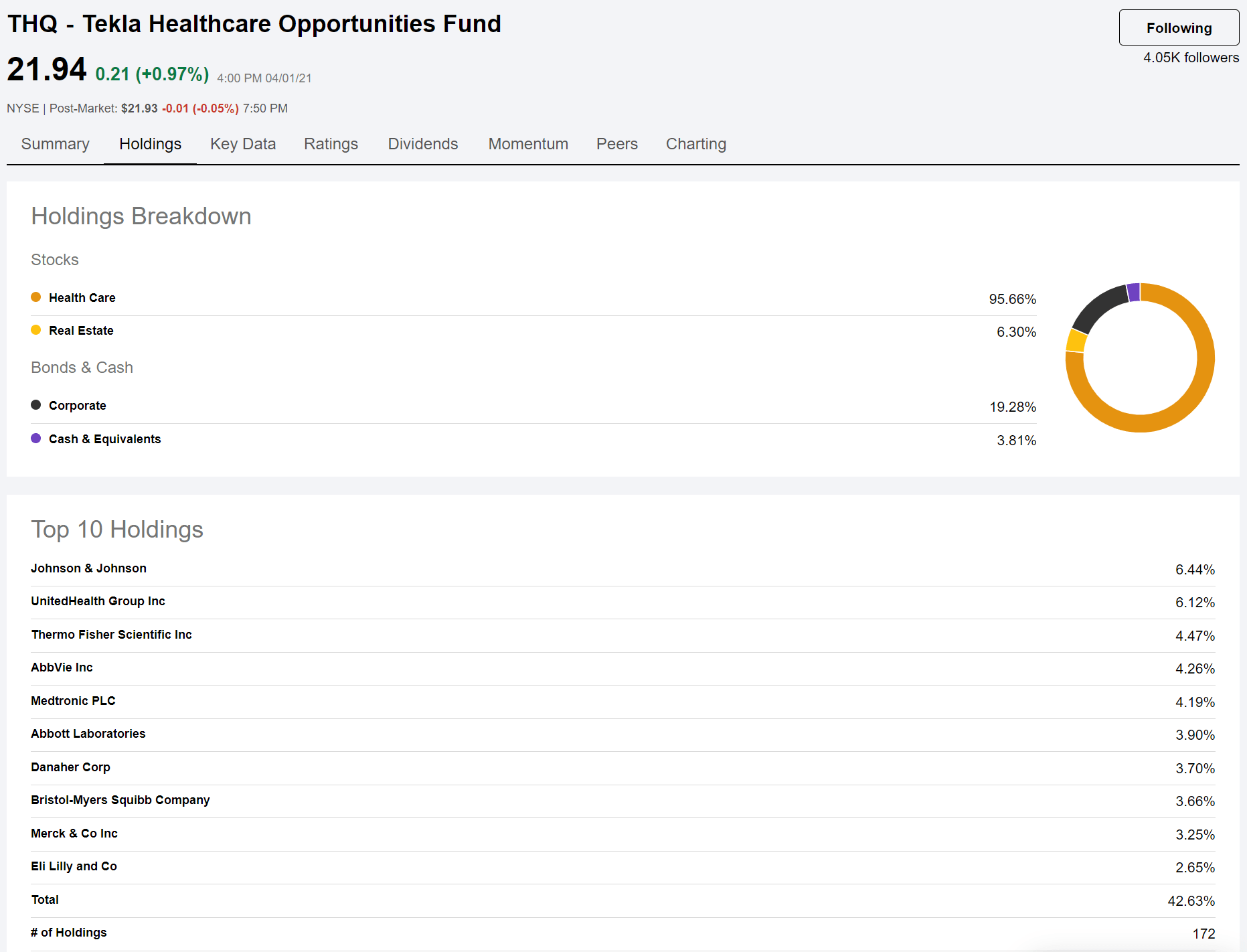Click the post-market price $21.93
1247x952 pixels.
tap(139, 108)
